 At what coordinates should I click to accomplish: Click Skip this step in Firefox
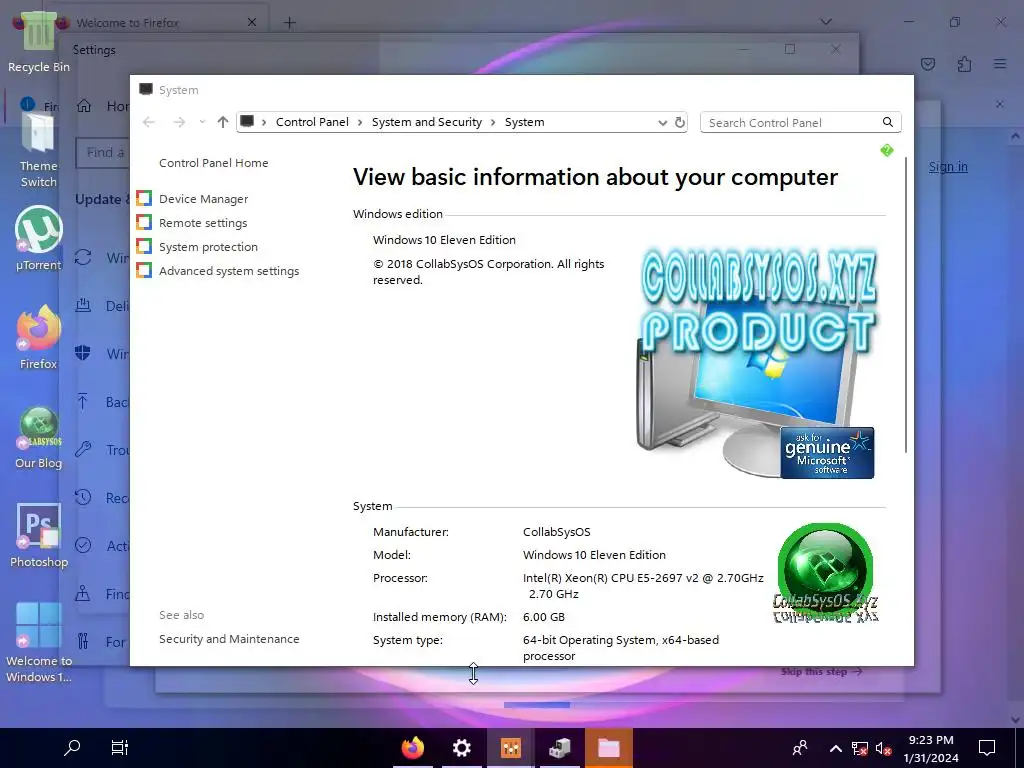pos(822,671)
